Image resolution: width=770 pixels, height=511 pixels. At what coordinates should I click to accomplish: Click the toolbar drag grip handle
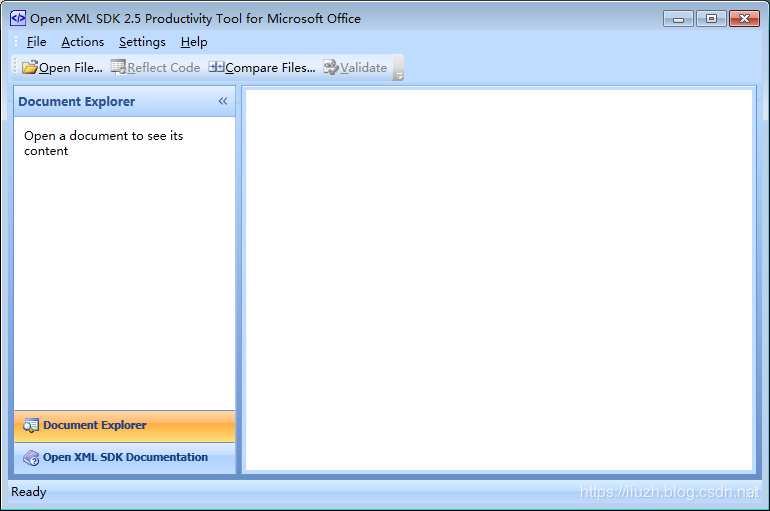tap(15, 67)
